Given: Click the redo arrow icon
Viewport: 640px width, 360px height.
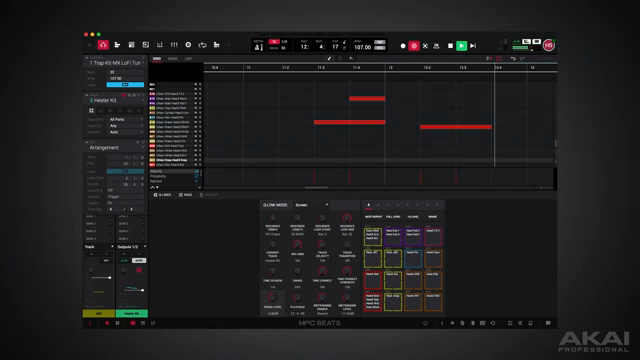Looking at the screenshot, I should coord(522,59).
